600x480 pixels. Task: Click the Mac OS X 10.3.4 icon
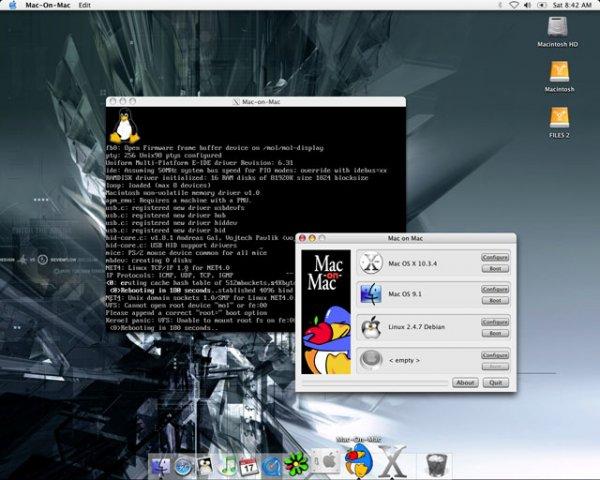(372, 263)
